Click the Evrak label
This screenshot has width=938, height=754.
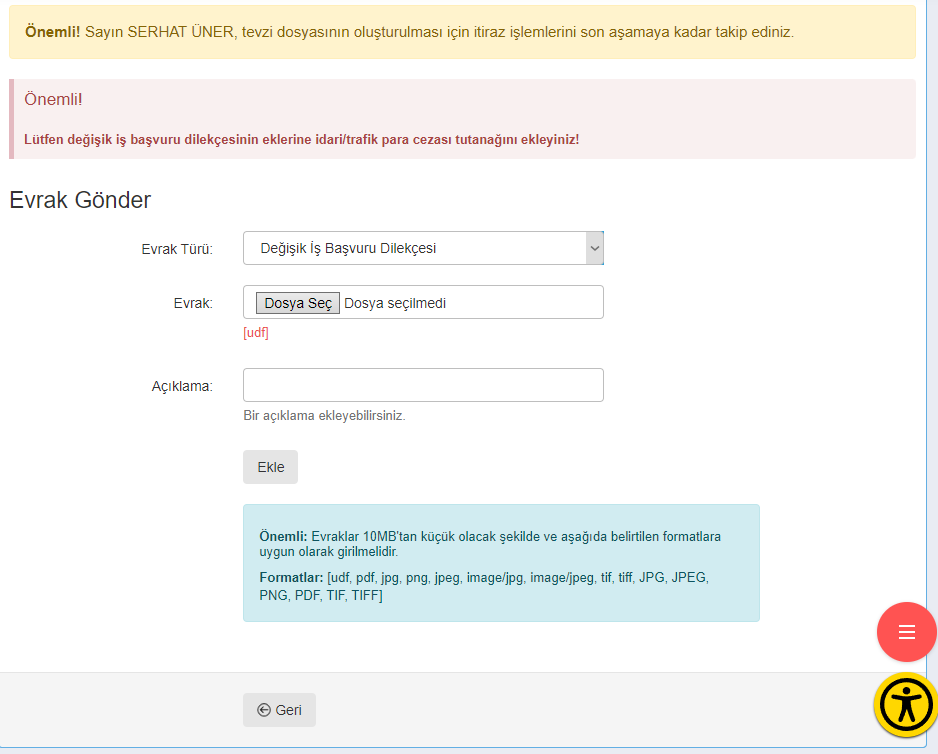click(193, 303)
